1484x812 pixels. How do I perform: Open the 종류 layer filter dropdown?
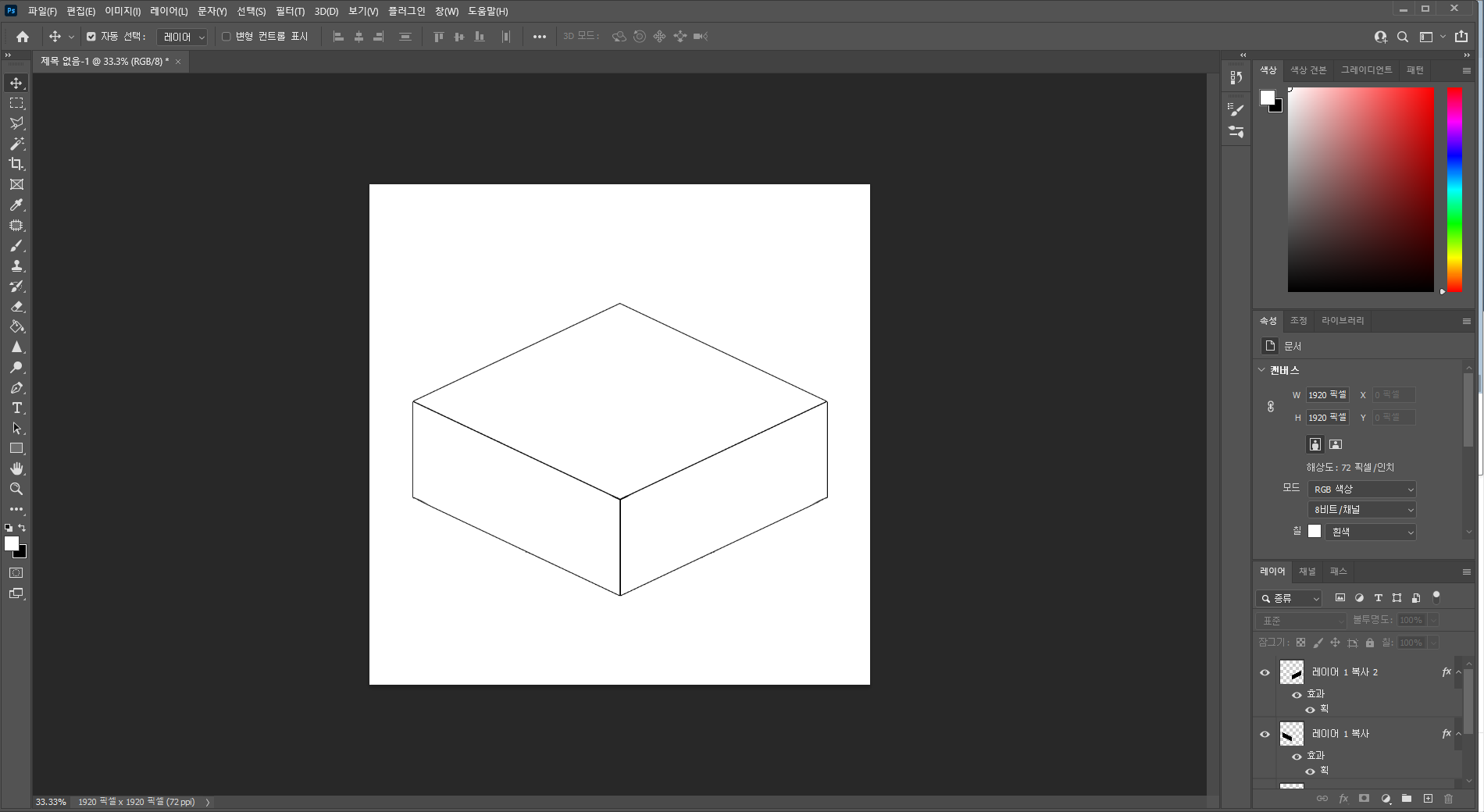[x=1290, y=599]
